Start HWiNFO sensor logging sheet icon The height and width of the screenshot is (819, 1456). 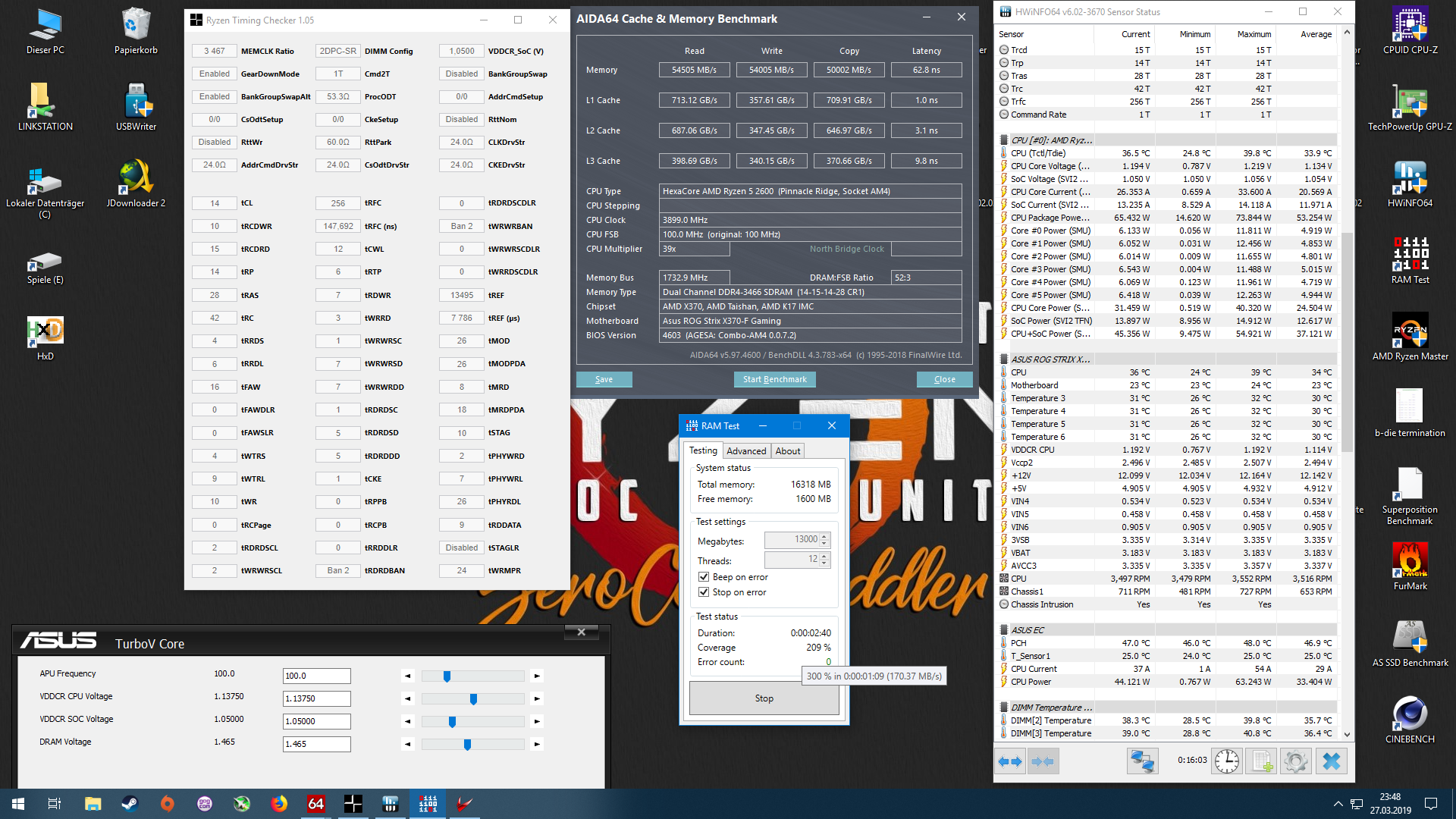[1261, 761]
